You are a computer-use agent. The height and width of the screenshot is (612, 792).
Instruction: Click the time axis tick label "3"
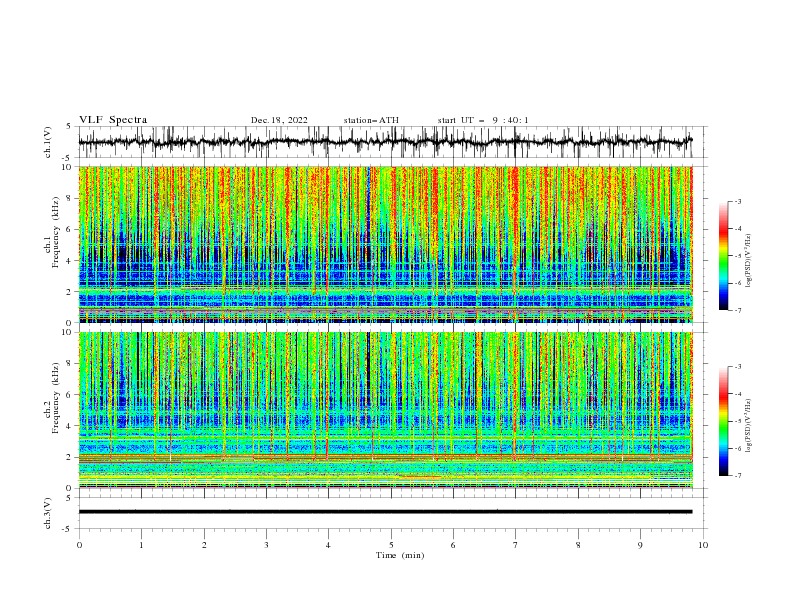pos(266,545)
